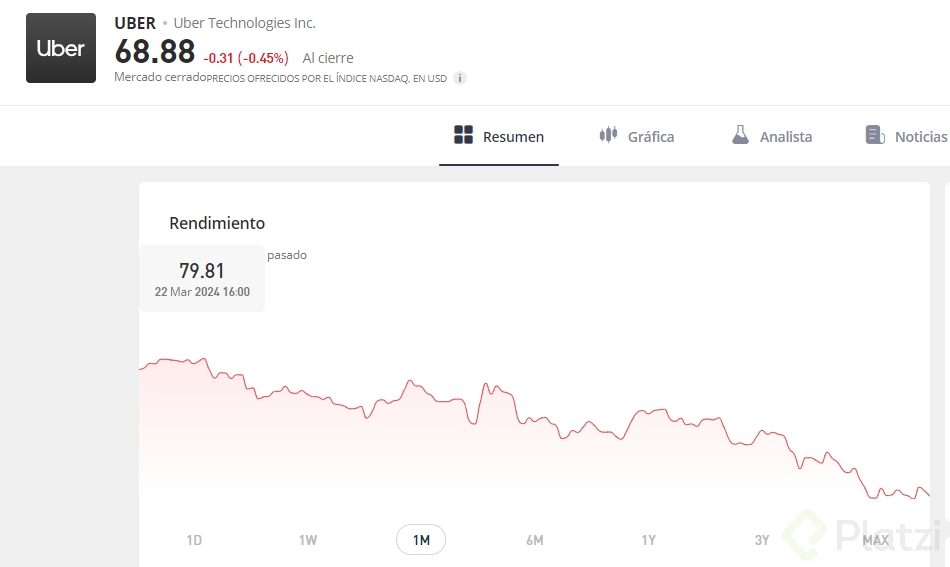This screenshot has width=950, height=567.
Task: Click the info icon beside NASDAQ disclaimer
Action: [x=460, y=78]
